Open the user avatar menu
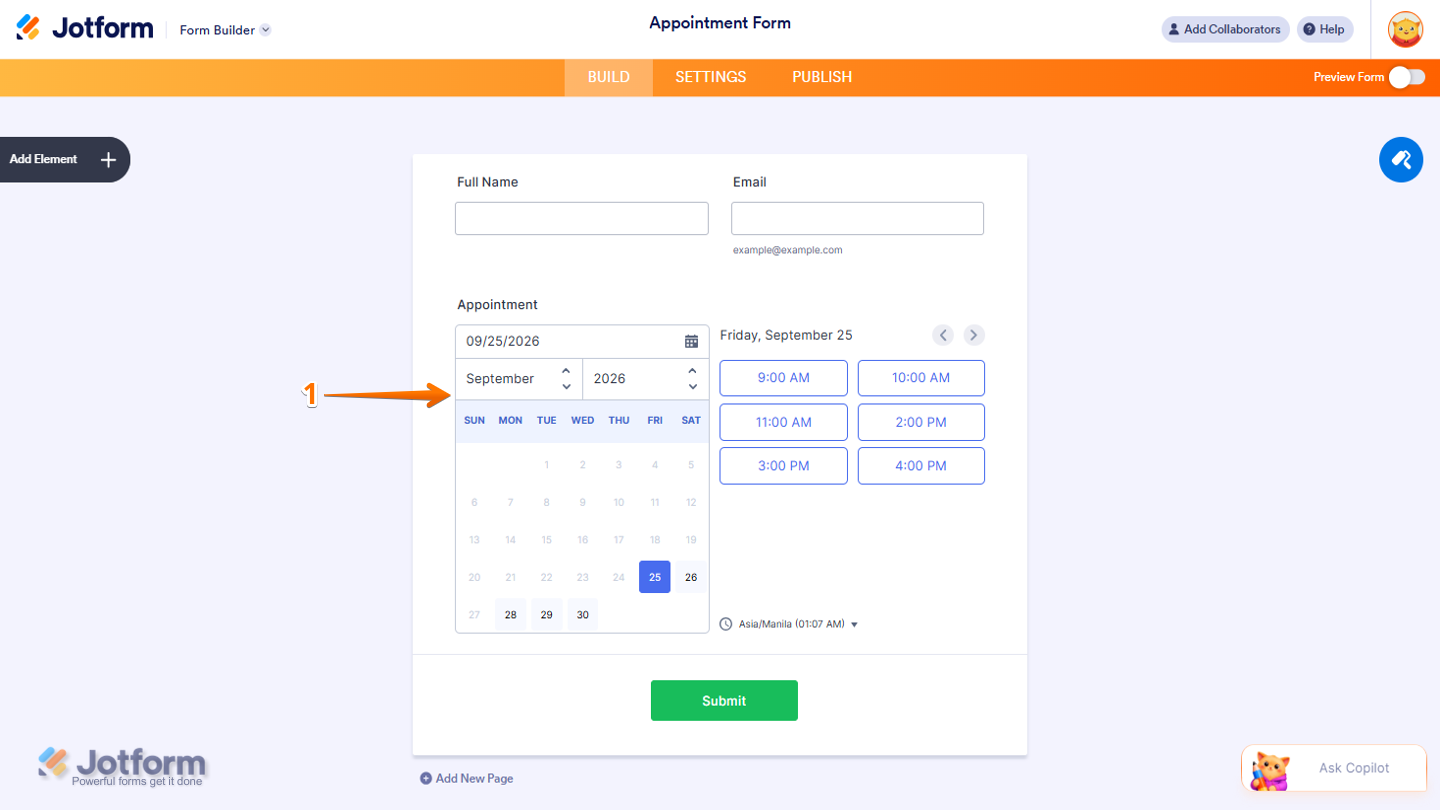This screenshot has width=1440, height=810. (x=1406, y=29)
